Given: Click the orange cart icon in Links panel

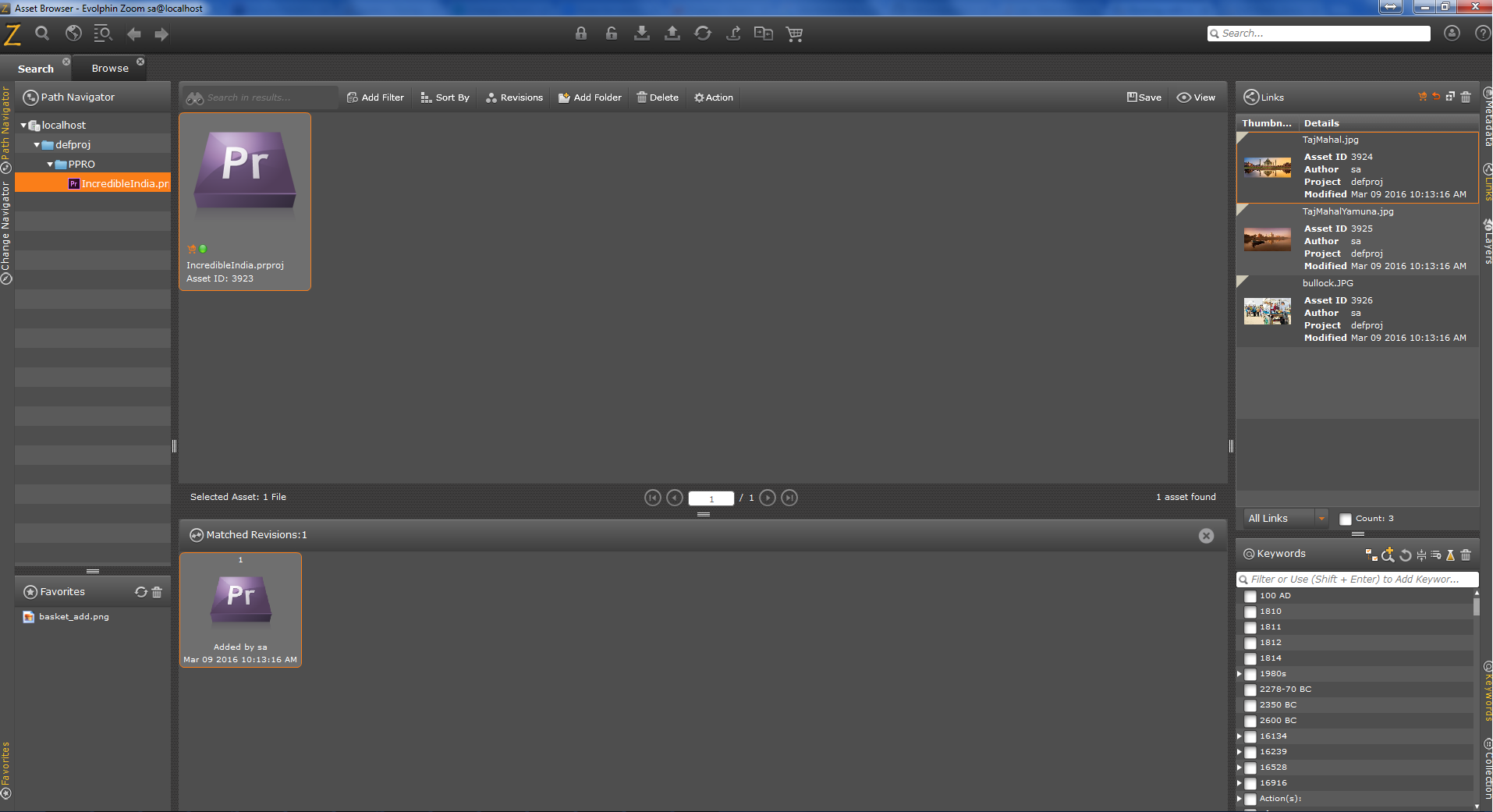Looking at the screenshot, I should pyautogui.click(x=1423, y=97).
